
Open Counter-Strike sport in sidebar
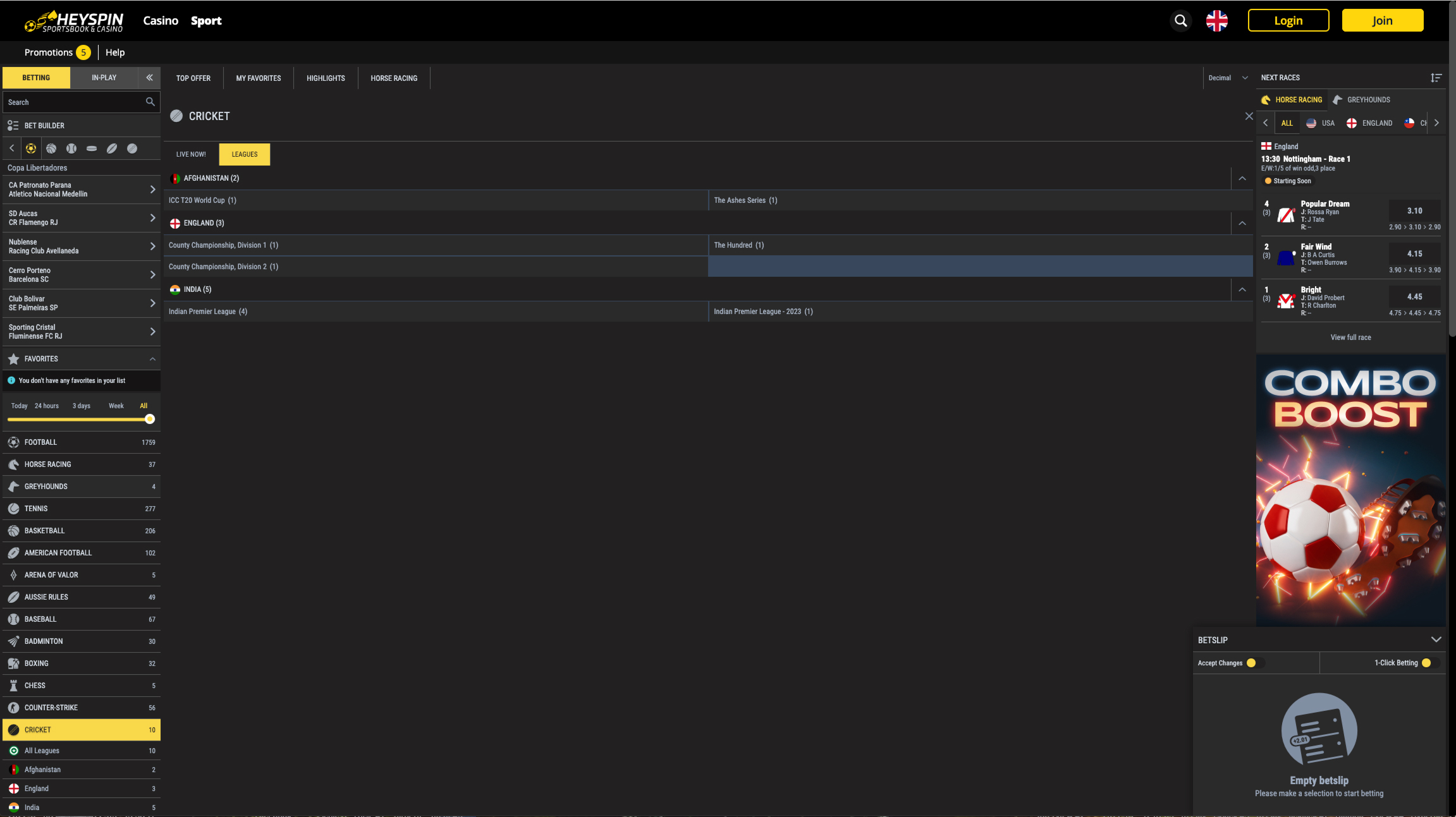pos(82,708)
